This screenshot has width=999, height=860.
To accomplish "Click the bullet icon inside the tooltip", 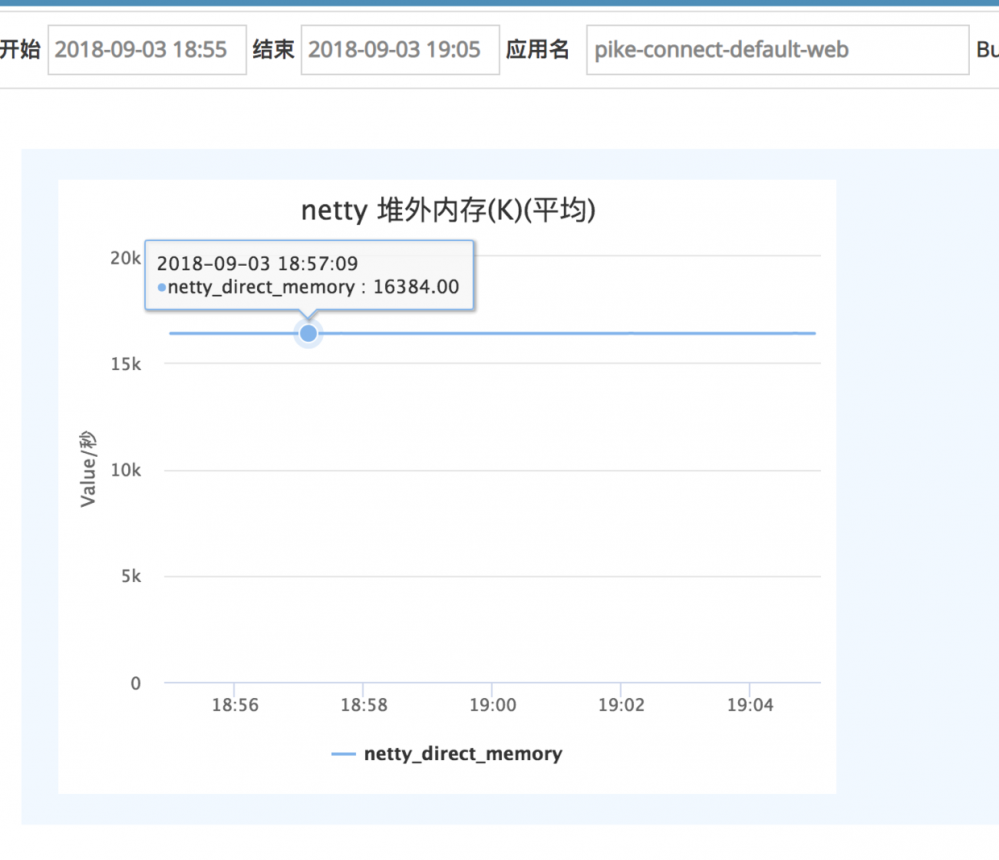I will [162, 287].
